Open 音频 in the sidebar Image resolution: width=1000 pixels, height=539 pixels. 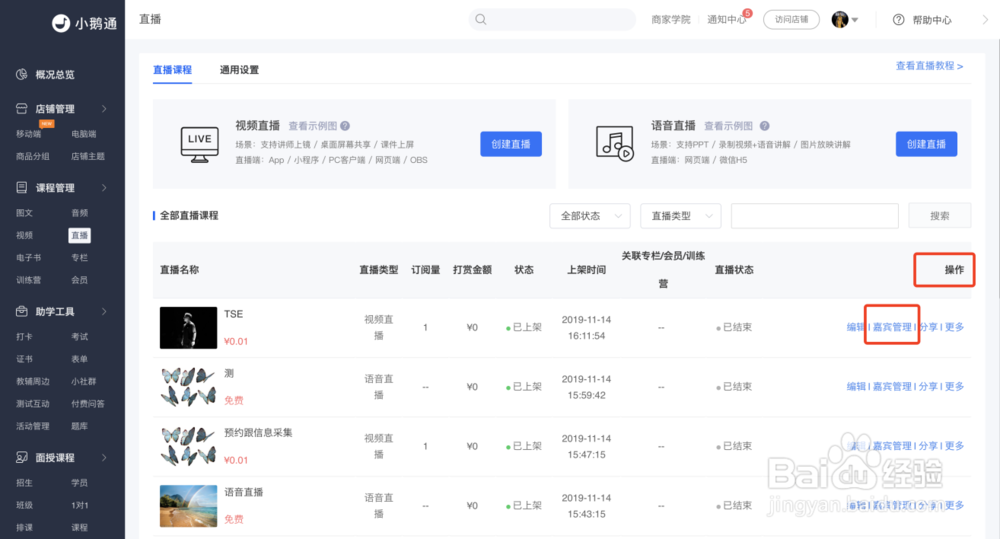tap(80, 213)
